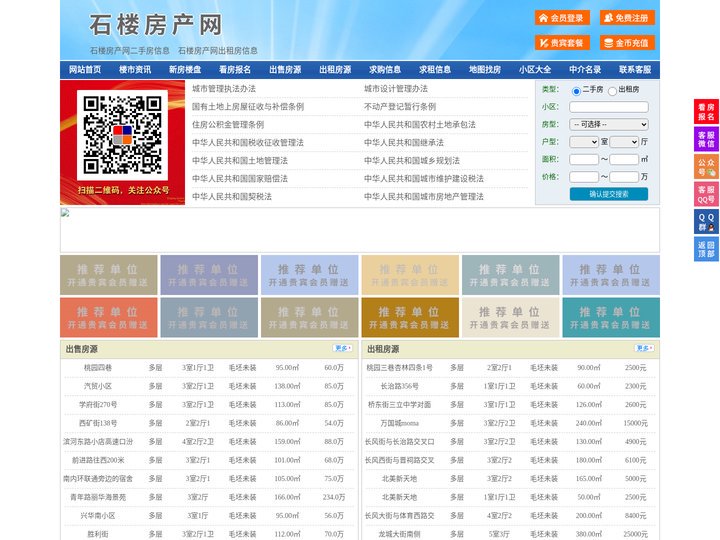Click the orange-red 推荐单位 banner
This screenshot has height=540, width=720.
109,318
